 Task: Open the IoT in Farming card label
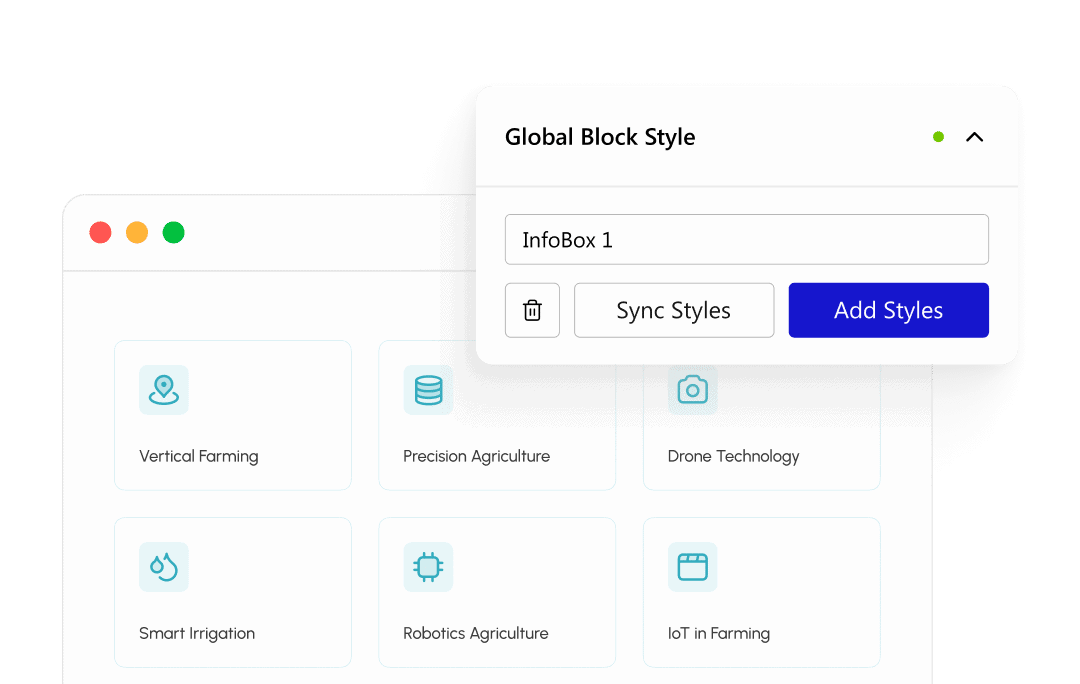click(718, 633)
